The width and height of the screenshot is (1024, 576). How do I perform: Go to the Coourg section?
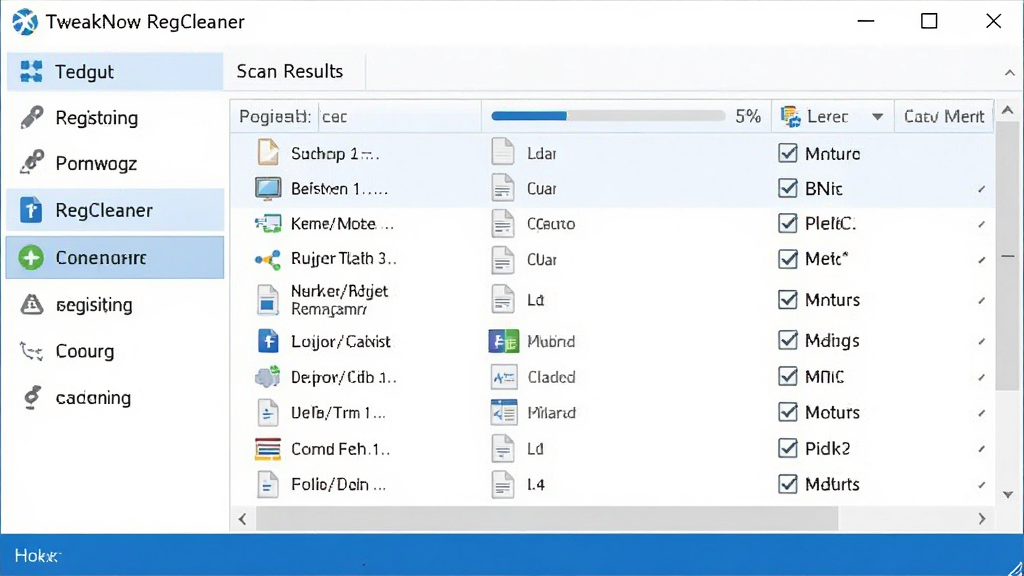click(115, 351)
